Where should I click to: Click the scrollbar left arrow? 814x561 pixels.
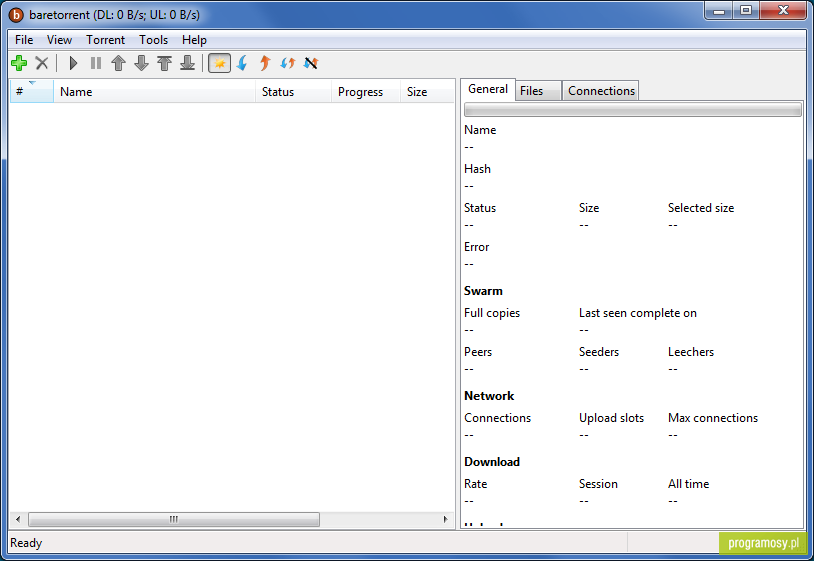coord(18,519)
